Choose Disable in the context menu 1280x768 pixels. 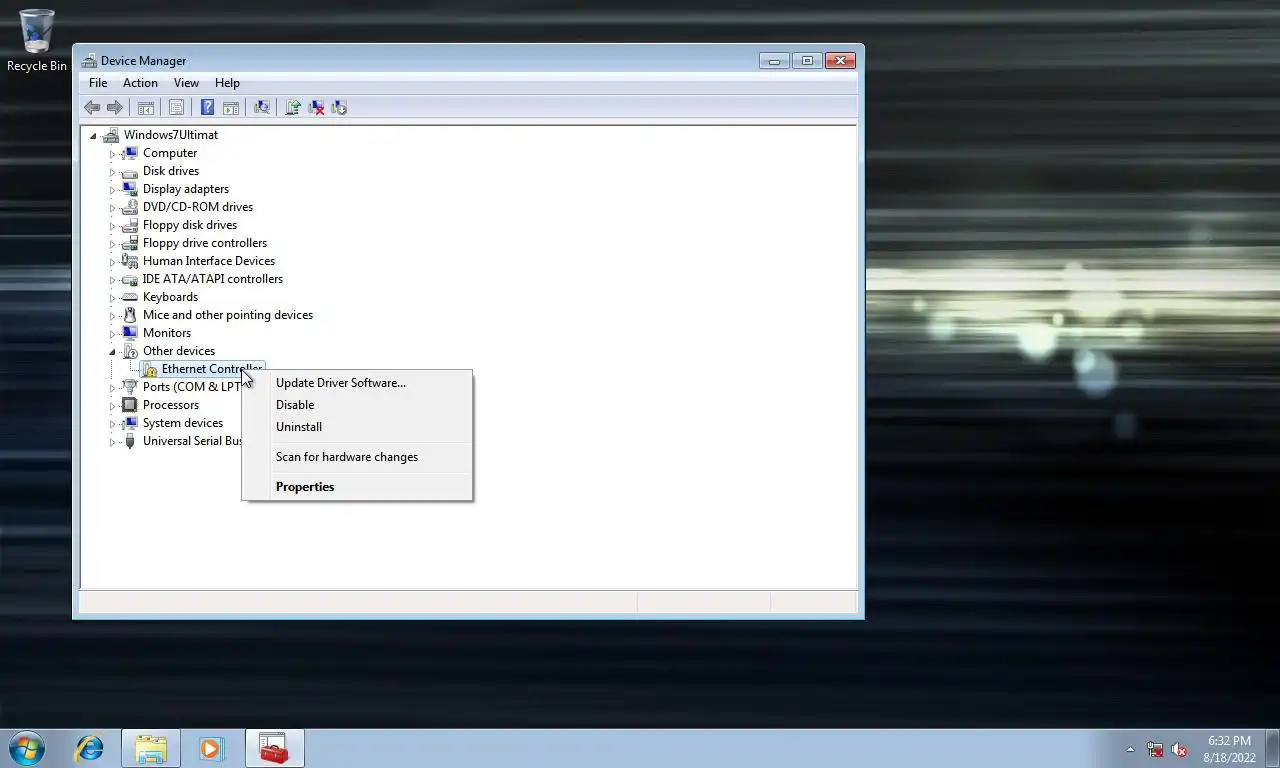coord(357,405)
